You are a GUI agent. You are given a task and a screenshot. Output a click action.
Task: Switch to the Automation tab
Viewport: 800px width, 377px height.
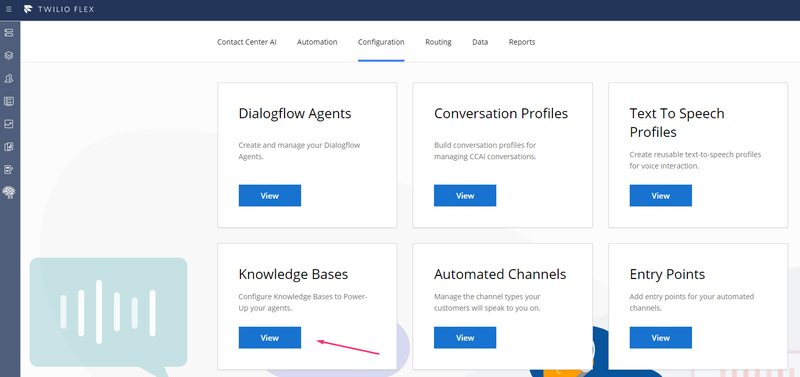(317, 42)
